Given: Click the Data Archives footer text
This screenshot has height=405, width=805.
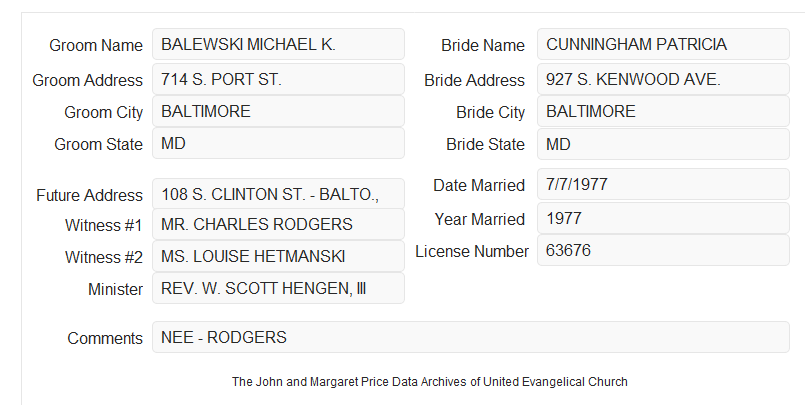Looking at the screenshot, I should point(430,382).
